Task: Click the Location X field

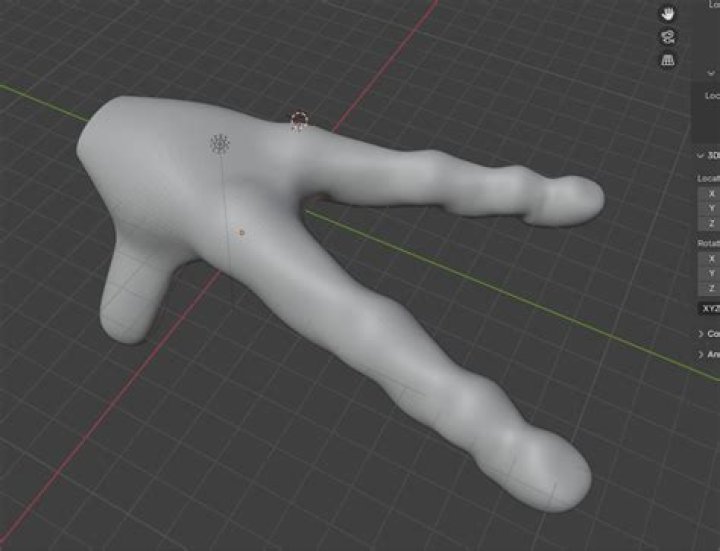Action: coord(709,194)
